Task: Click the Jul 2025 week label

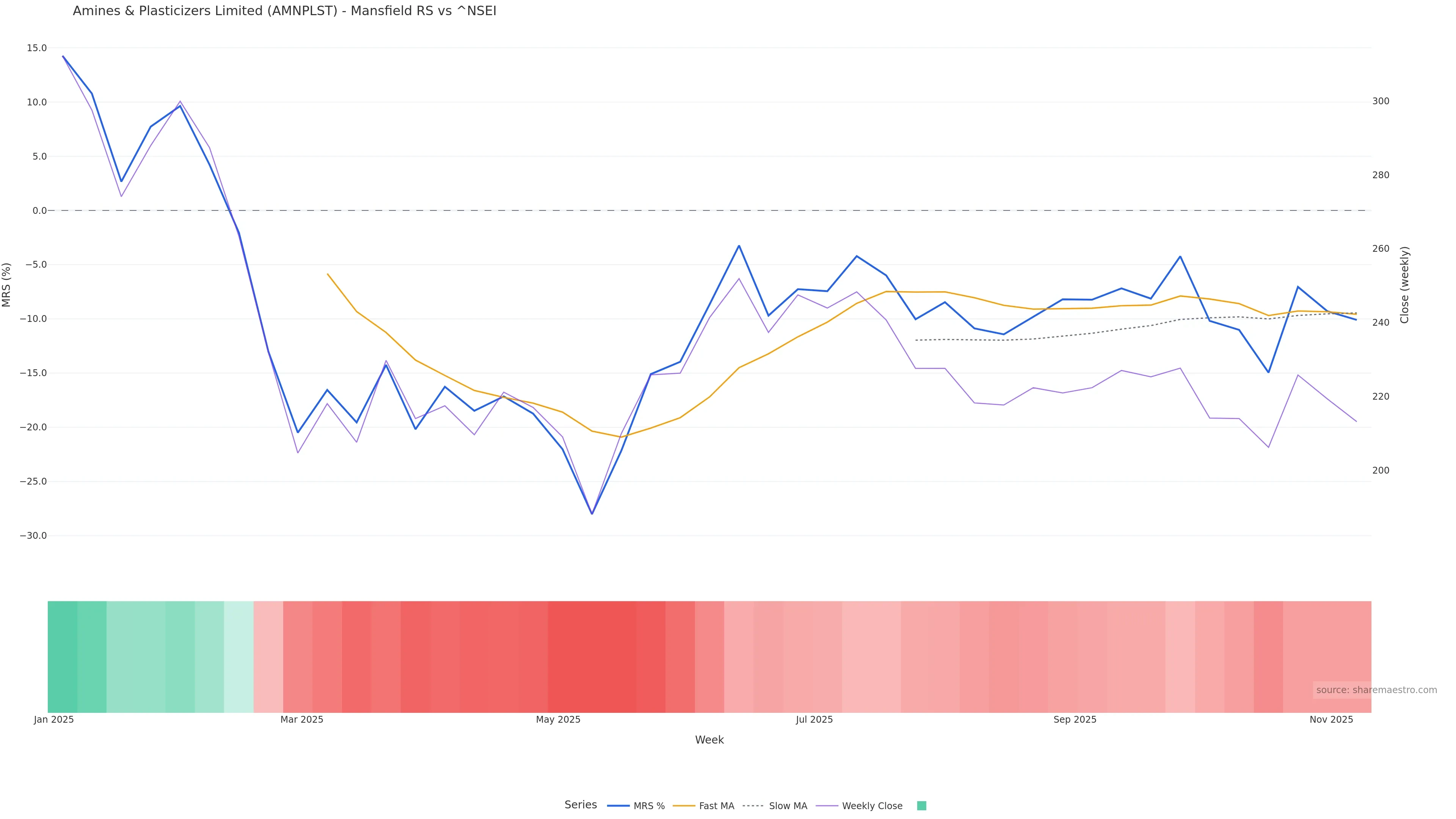Action: click(x=814, y=720)
